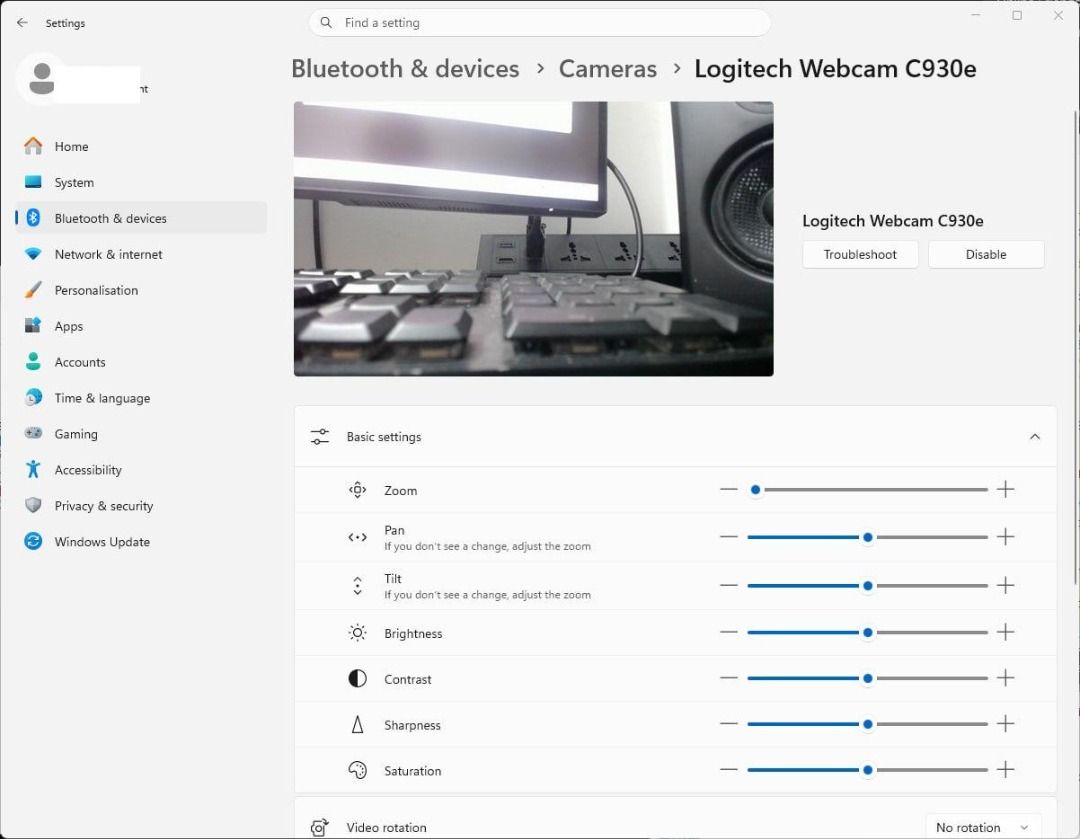Increase Contrast with plus button
Image resolution: width=1080 pixels, height=839 pixels.
point(1006,679)
